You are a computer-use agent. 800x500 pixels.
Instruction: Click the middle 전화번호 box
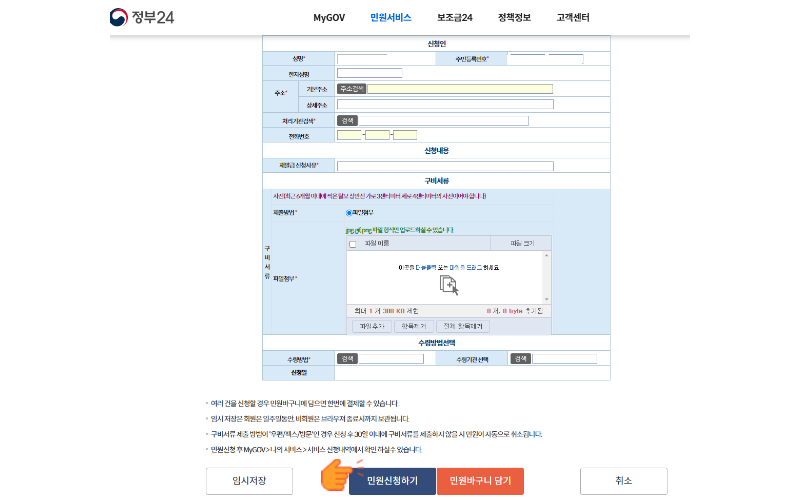coord(378,135)
